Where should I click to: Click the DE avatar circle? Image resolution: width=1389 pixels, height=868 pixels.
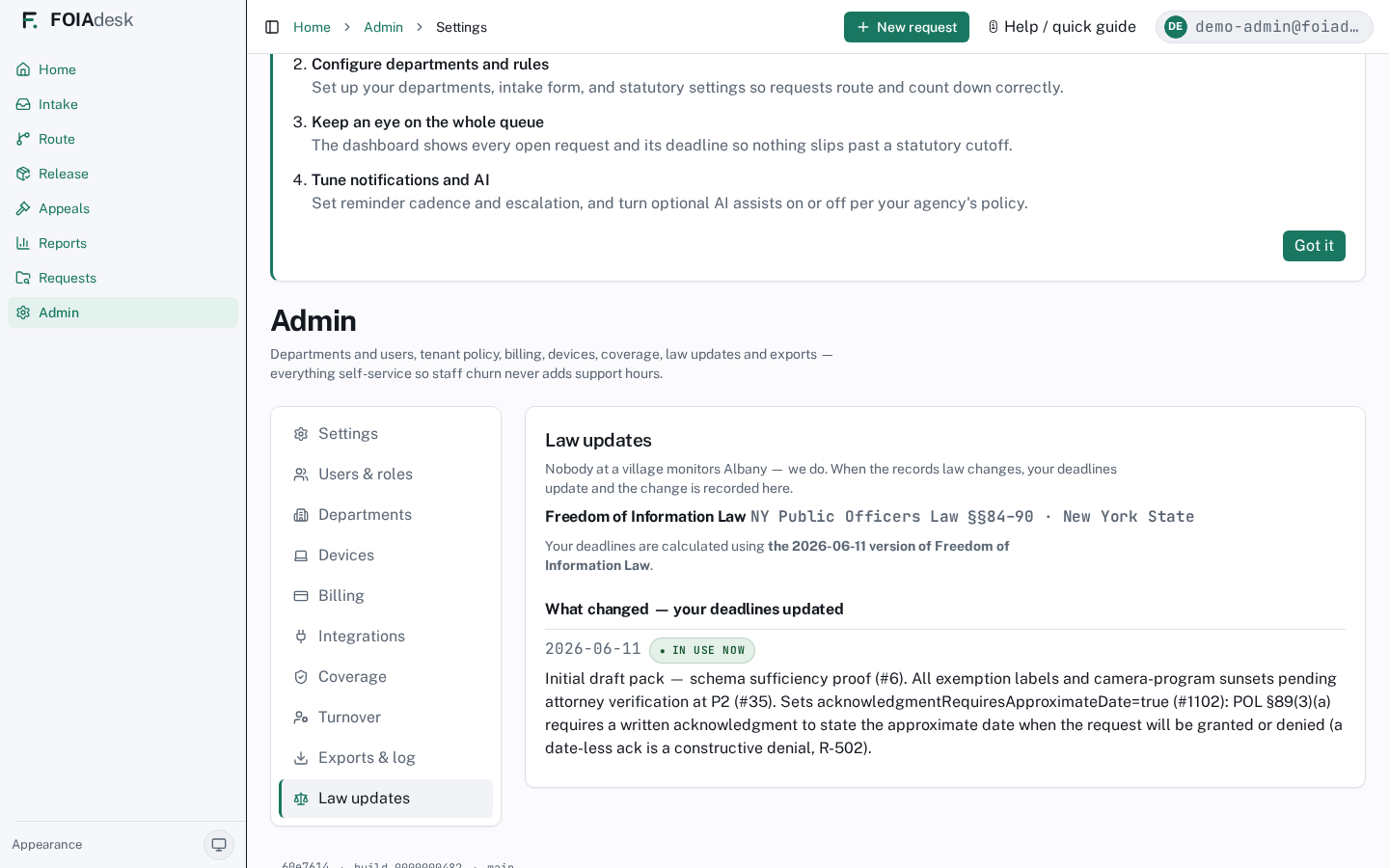pyautogui.click(x=1175, y=27)
